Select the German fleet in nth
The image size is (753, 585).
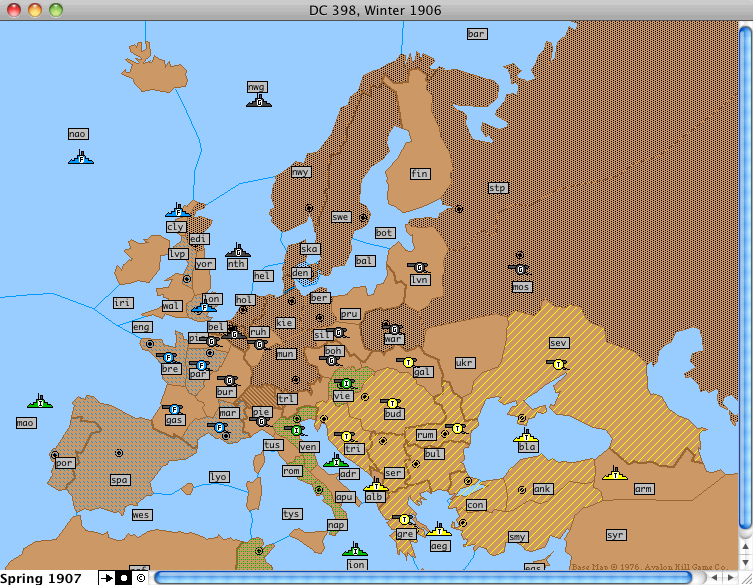coord(238,251)
